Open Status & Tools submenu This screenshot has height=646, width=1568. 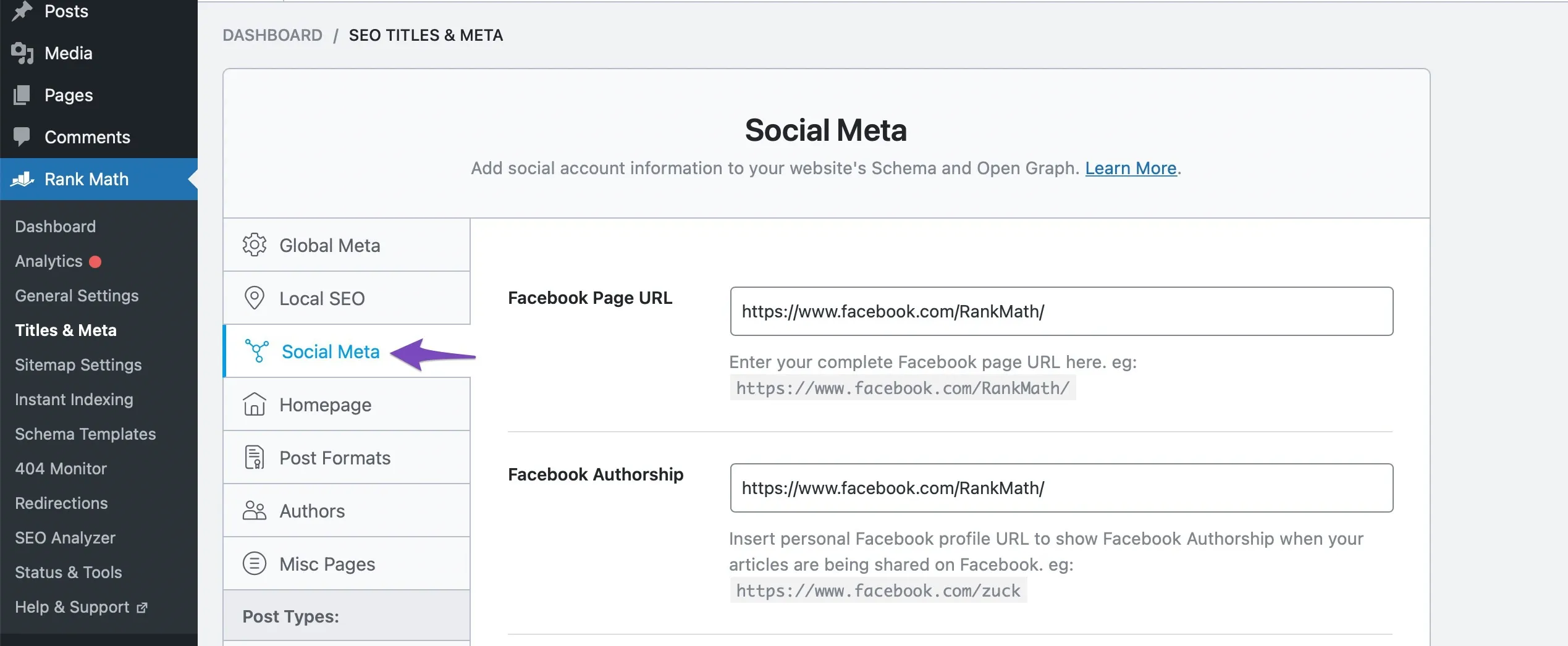pos(68,573)
